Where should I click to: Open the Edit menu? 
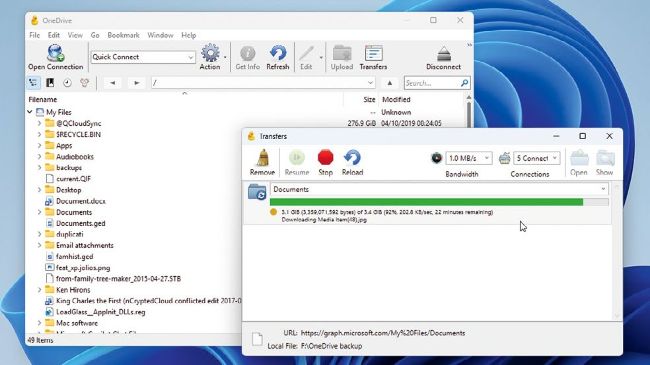[x=53, y=35]
